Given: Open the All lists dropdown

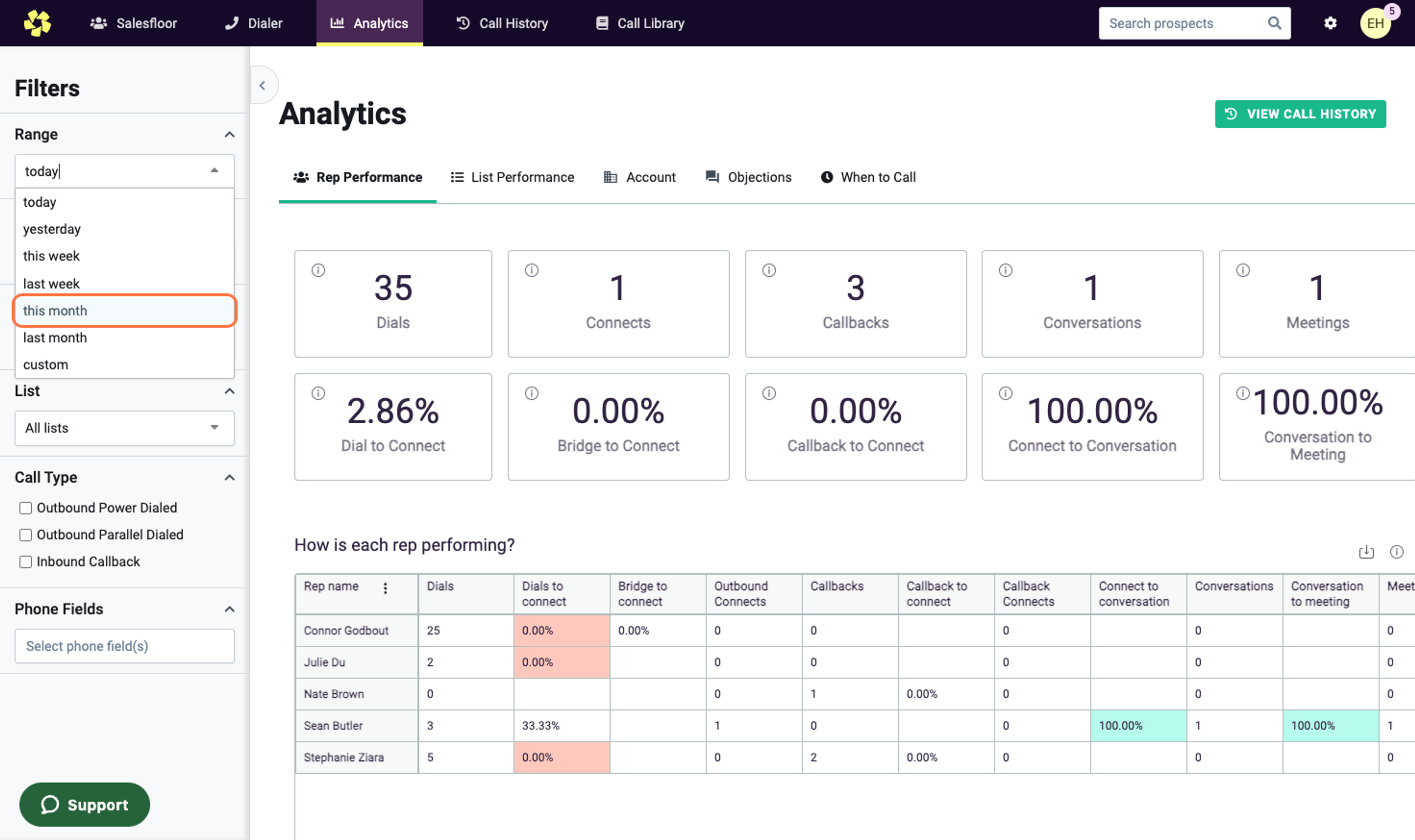Looking at the screenshot, I should (x=125, y=428).
